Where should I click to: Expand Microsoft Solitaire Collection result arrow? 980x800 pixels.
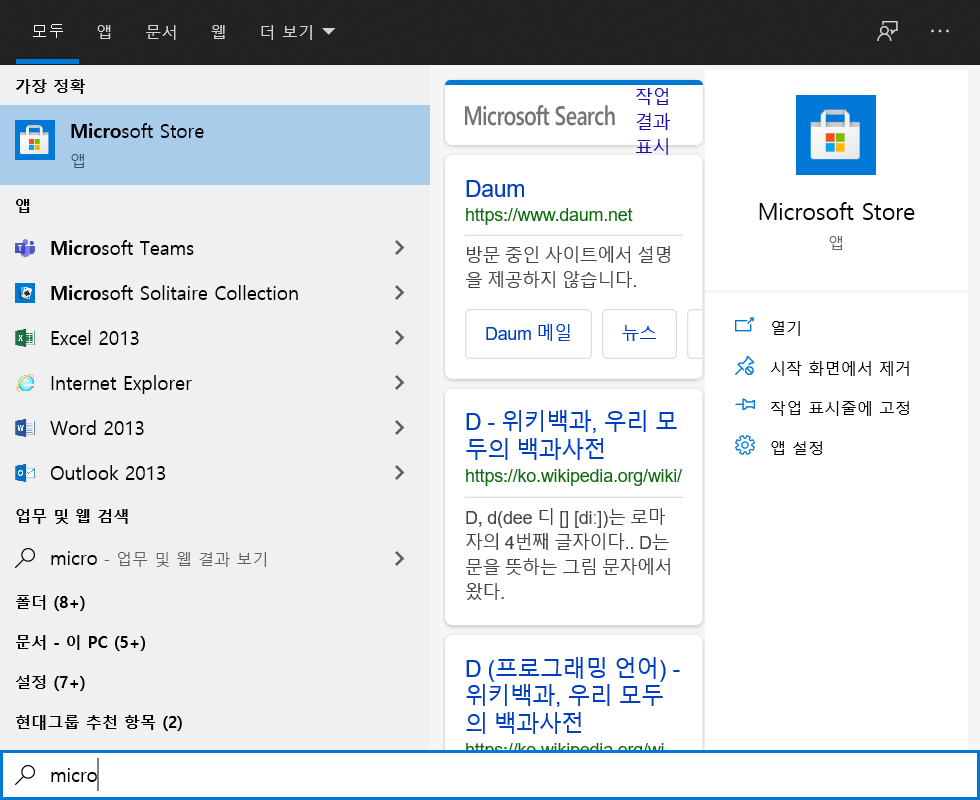pyautogui.click(x=399, y=293)
